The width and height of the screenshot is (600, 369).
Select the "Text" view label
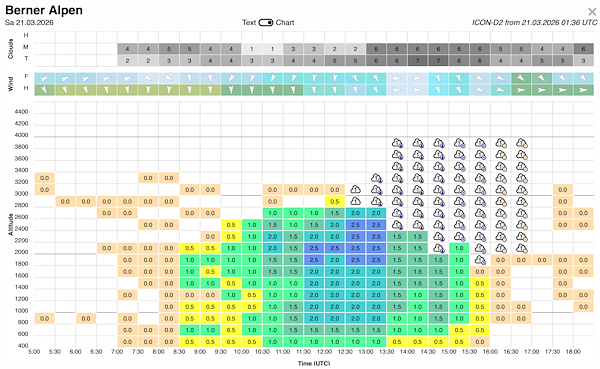[x=249, y=23]
